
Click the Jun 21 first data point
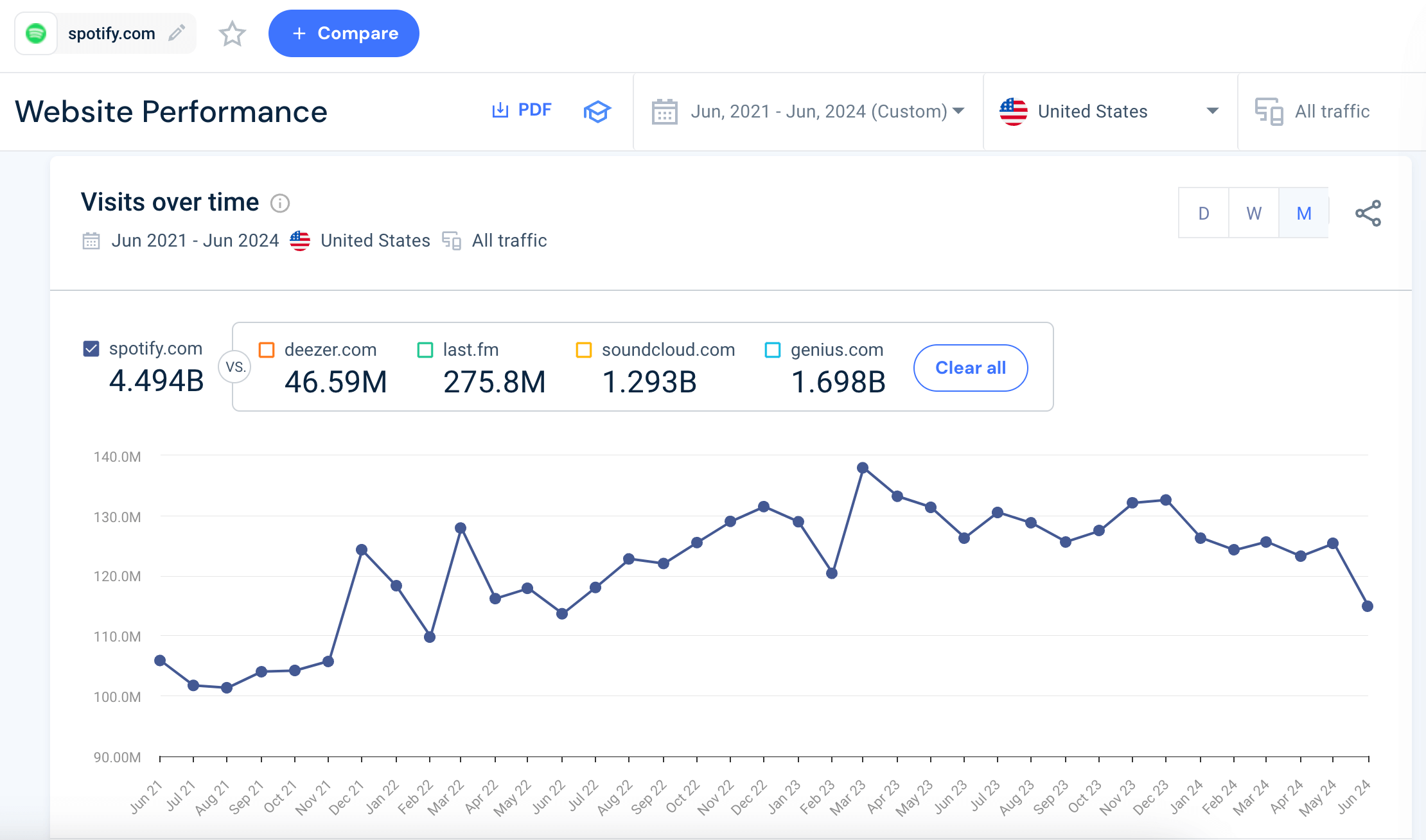[x=161, y=660]
